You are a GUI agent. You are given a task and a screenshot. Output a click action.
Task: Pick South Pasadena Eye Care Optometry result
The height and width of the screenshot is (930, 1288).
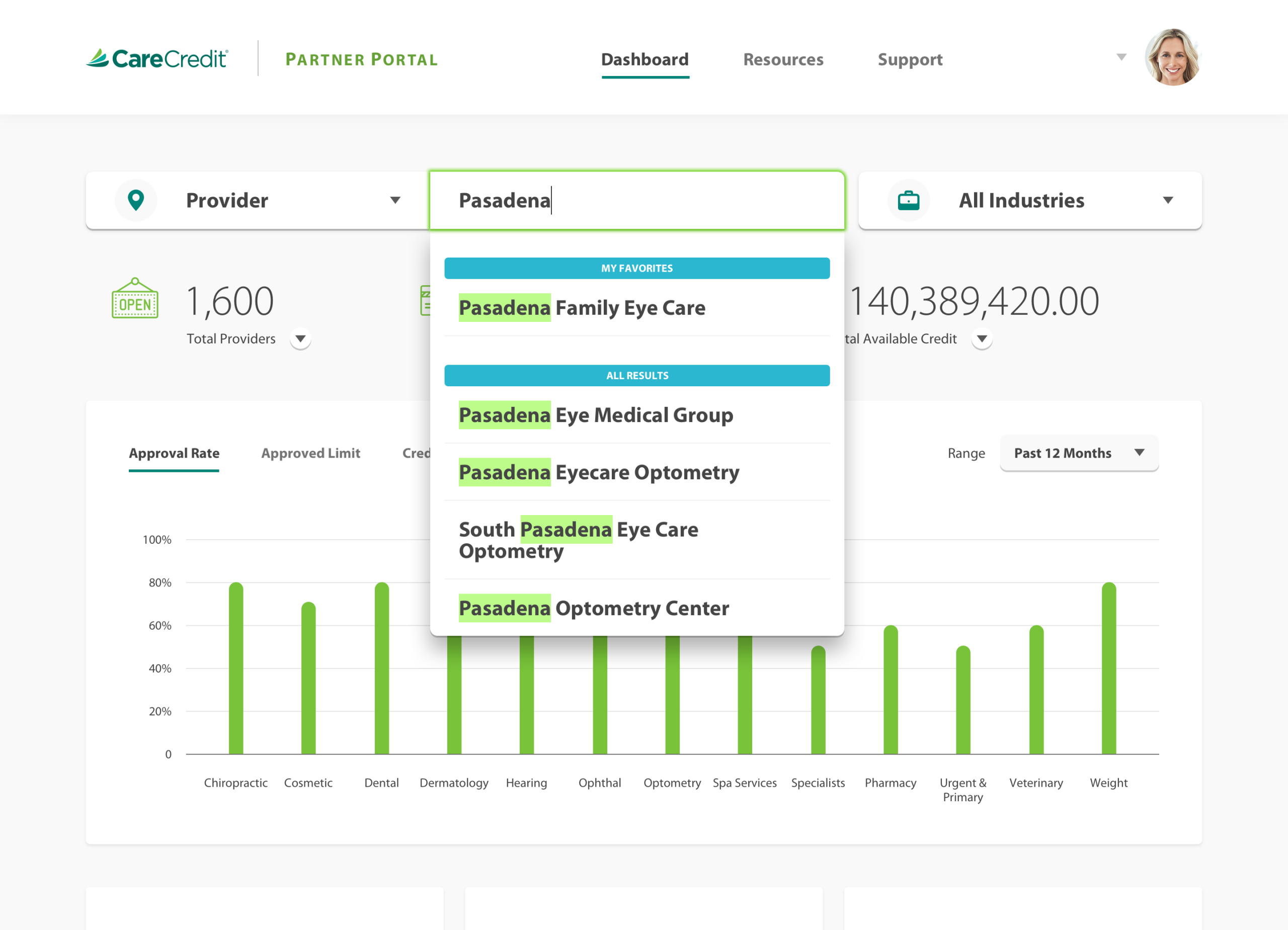pos(578,540)
